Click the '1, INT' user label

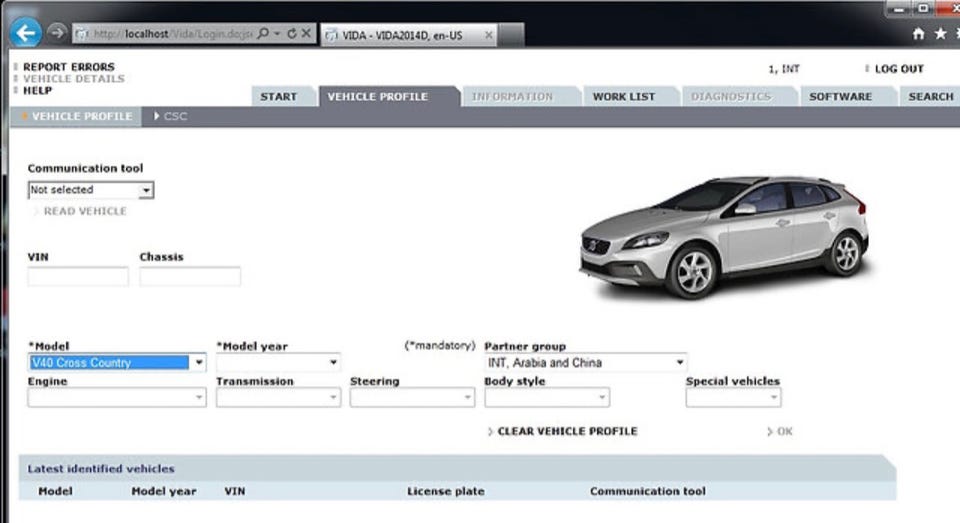[x=784, y=69]
